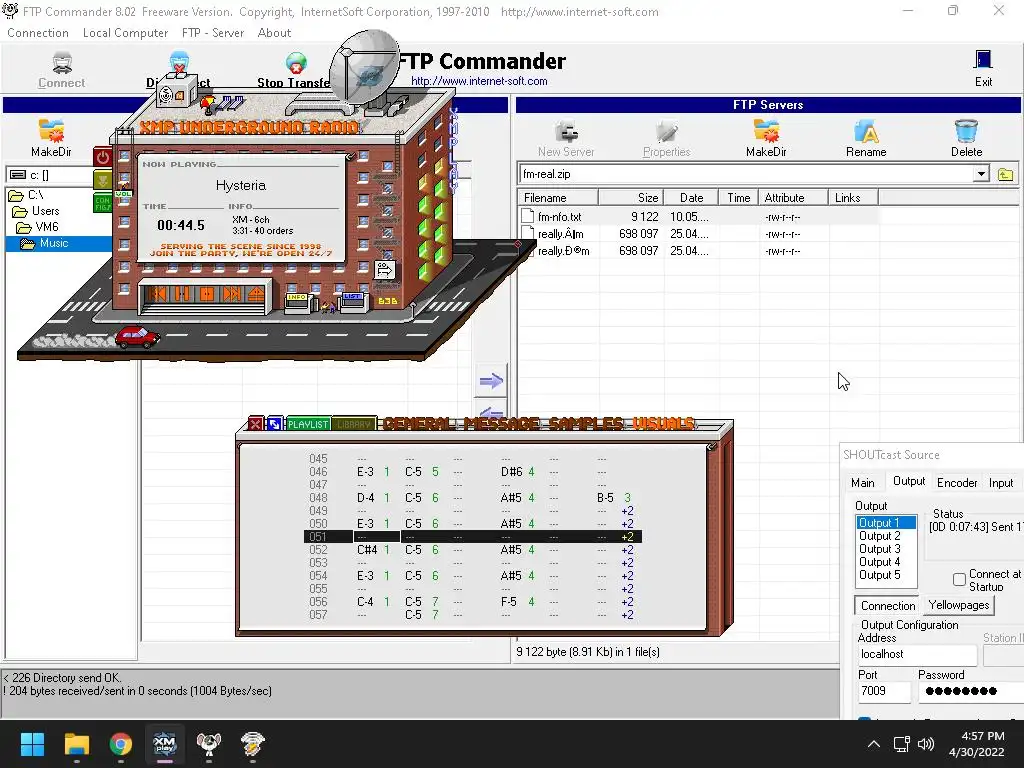Open the Connection menu

point(38,33)
